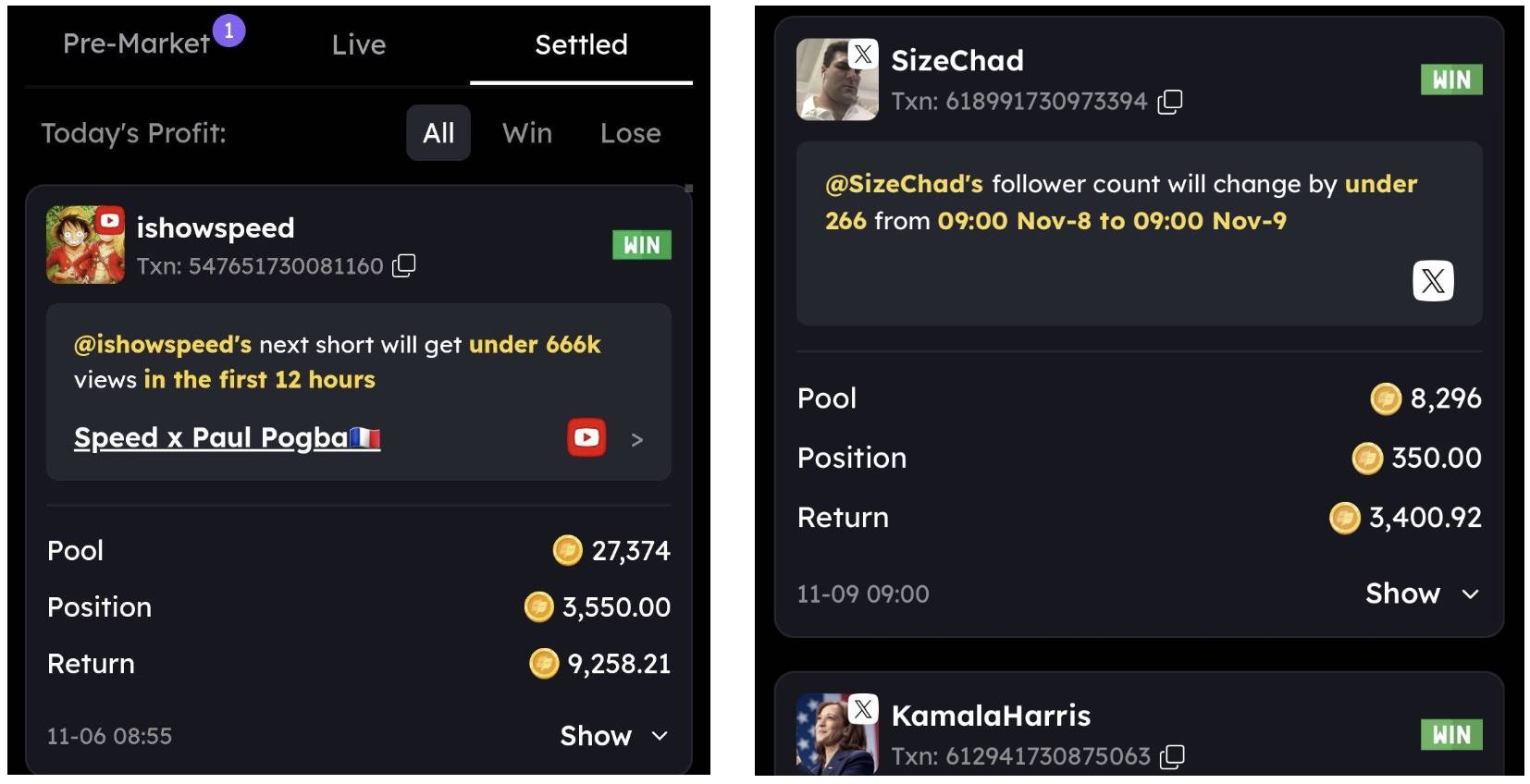Screen dimensions: 1530x784
Task: Switch to Live tab
Action: (x=359, y=44)
